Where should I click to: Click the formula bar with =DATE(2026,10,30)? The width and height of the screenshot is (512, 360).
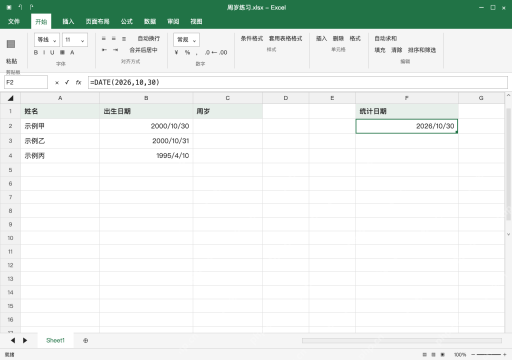[298, 82]
